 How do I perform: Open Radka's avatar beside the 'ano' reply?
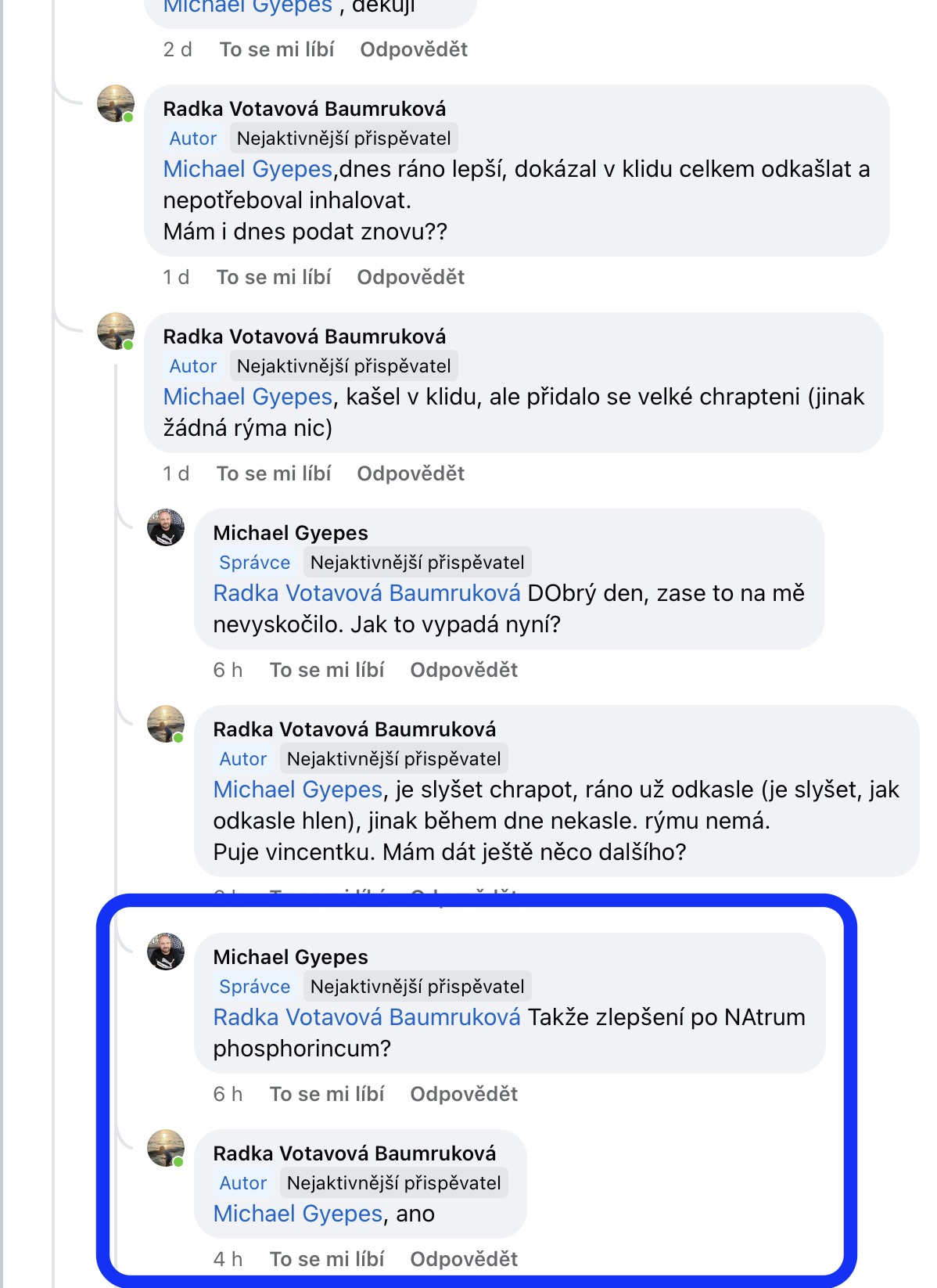coord(166,1148)
